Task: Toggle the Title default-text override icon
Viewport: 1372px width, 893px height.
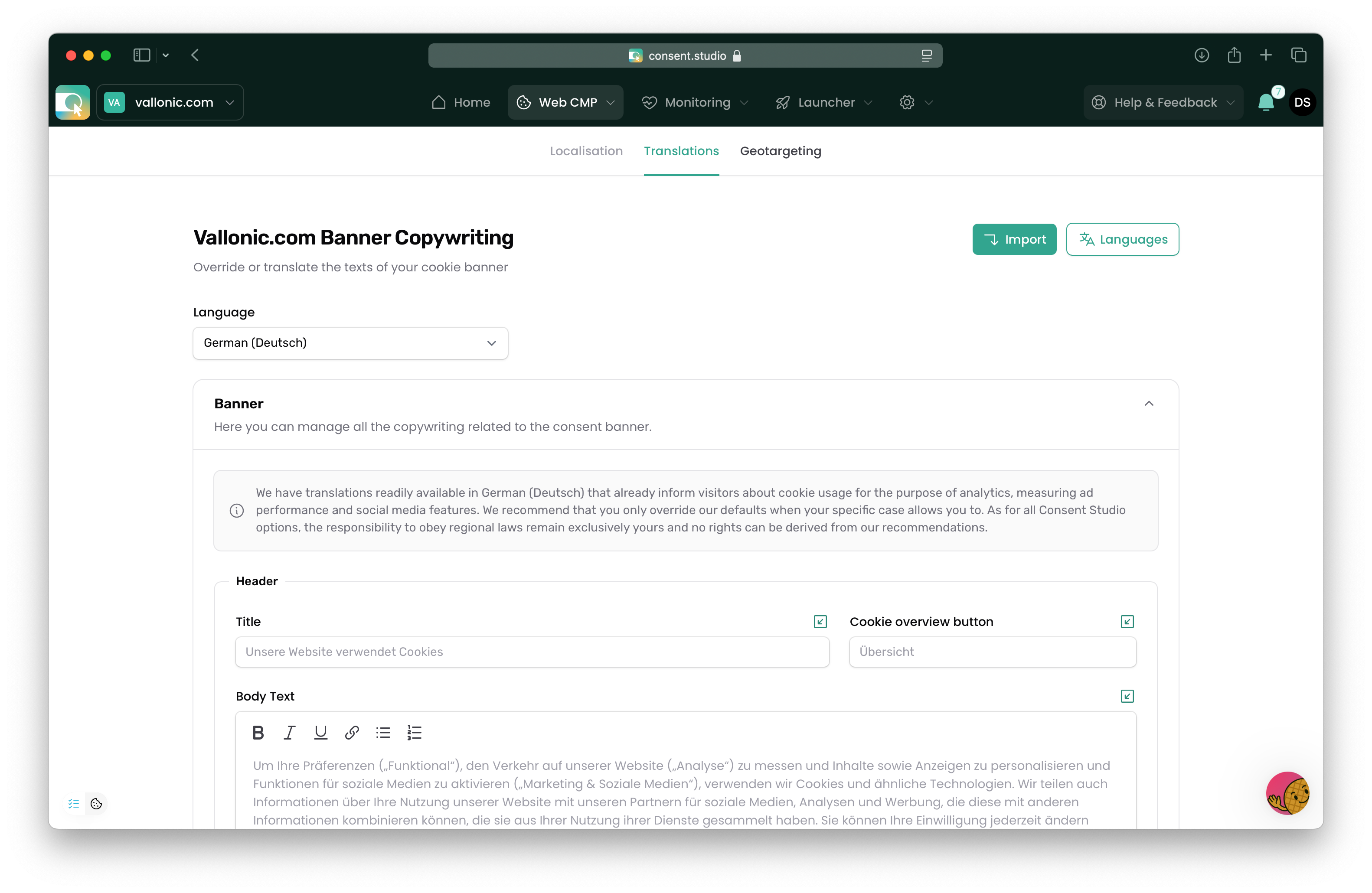Action: click(820, 622)
